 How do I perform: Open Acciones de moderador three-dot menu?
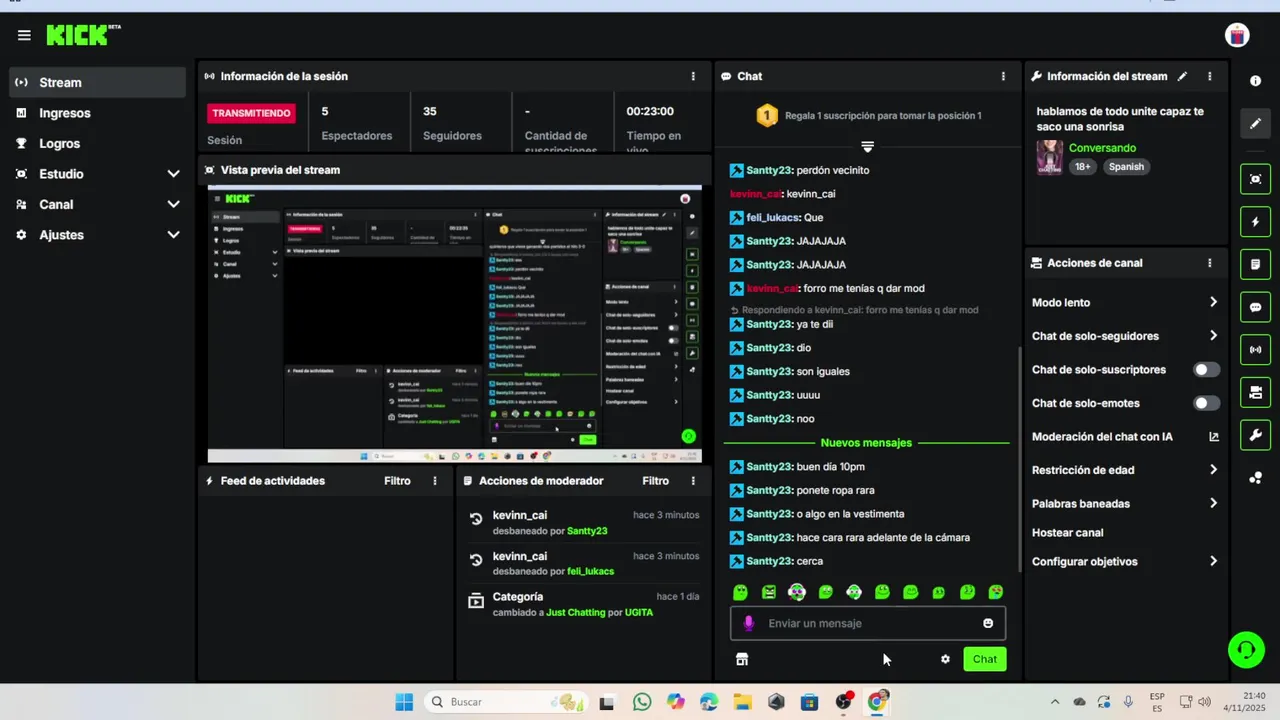[693, 481]
